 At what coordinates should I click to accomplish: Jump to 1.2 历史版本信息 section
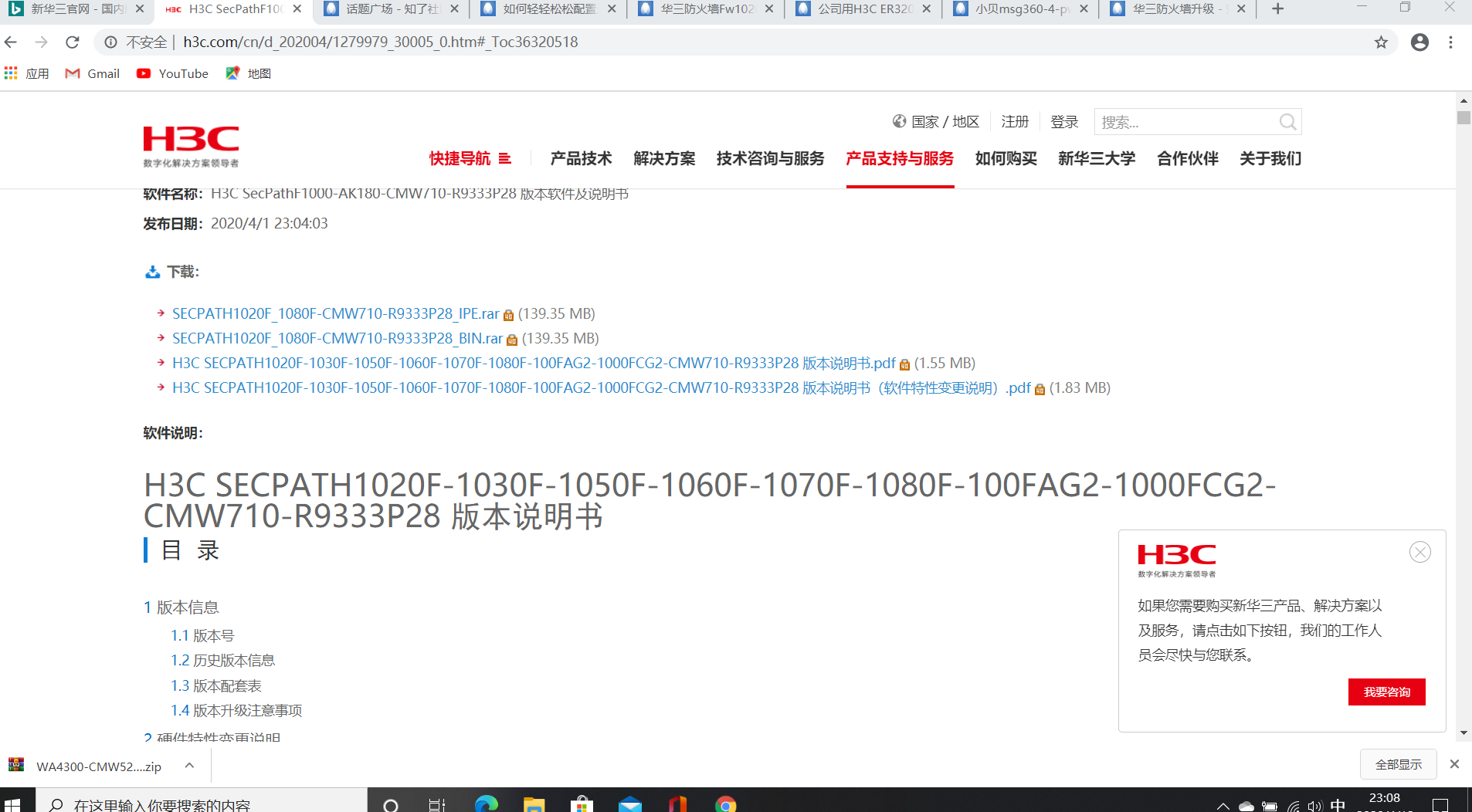tap(223, 660)
